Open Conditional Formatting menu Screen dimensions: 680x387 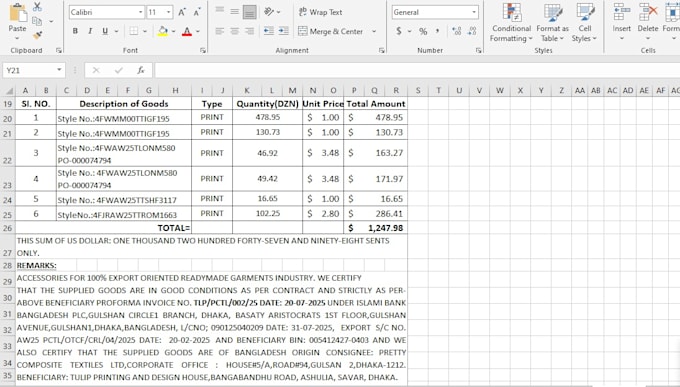511,23
